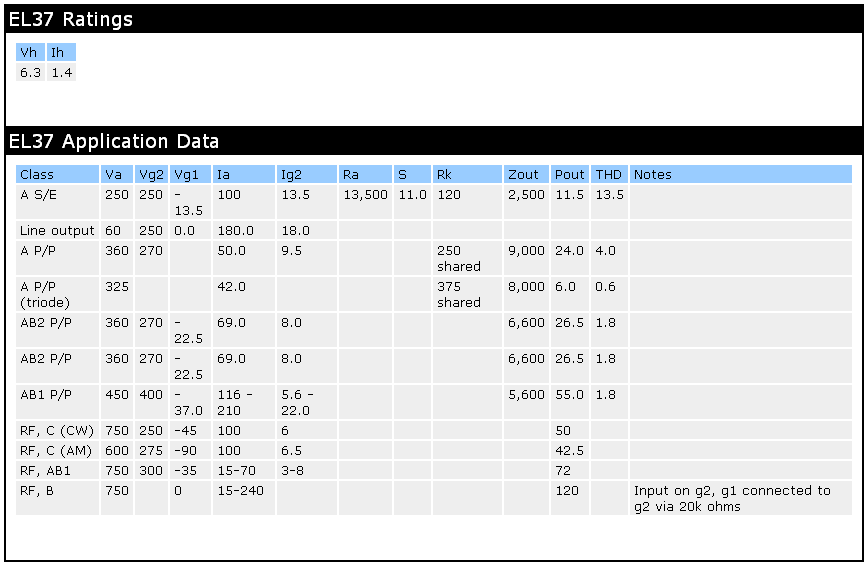Click the 275 Vg2 value
This screenshot has width=867, height=566.
152,450
